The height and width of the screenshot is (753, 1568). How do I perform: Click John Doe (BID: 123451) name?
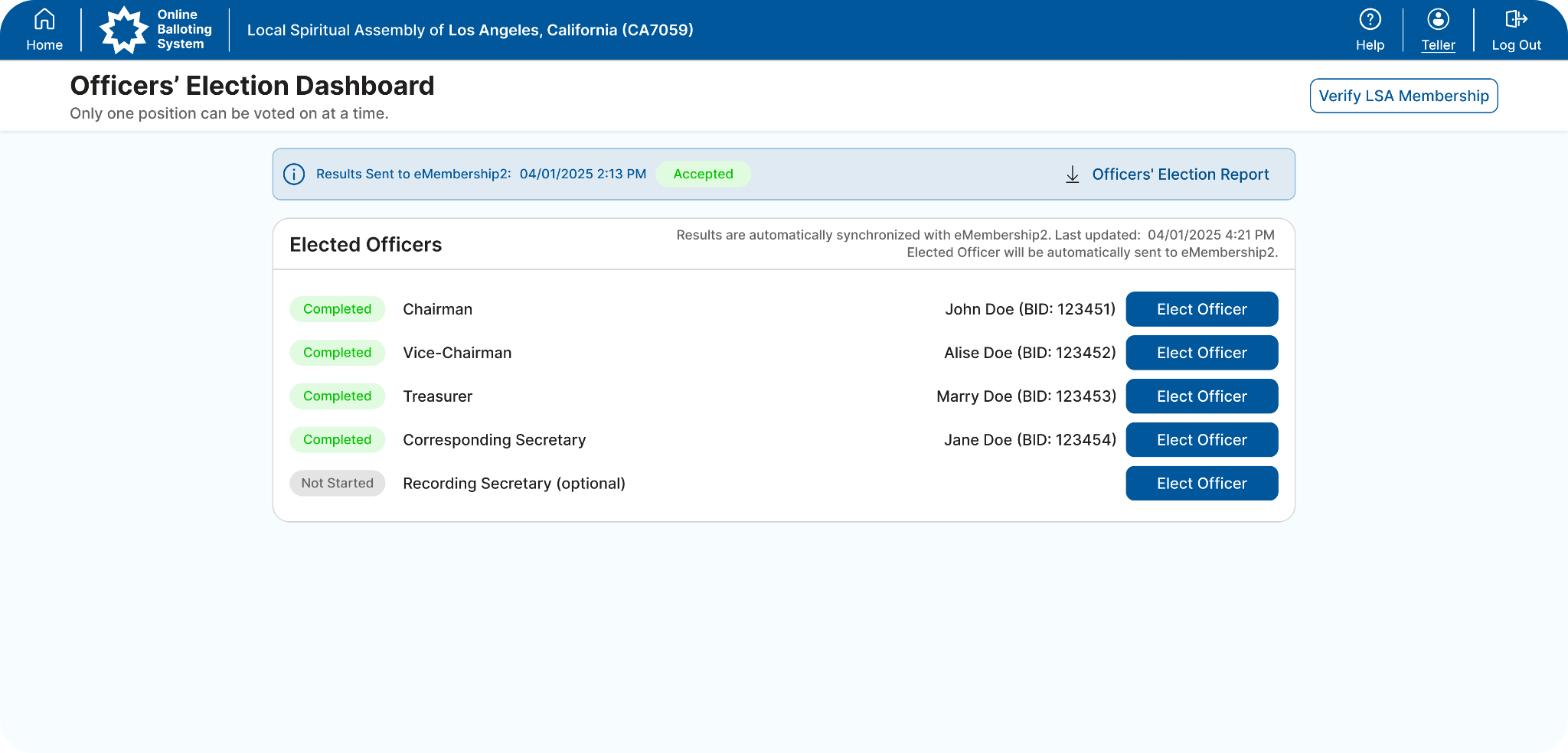click(x=1030, y=309)
